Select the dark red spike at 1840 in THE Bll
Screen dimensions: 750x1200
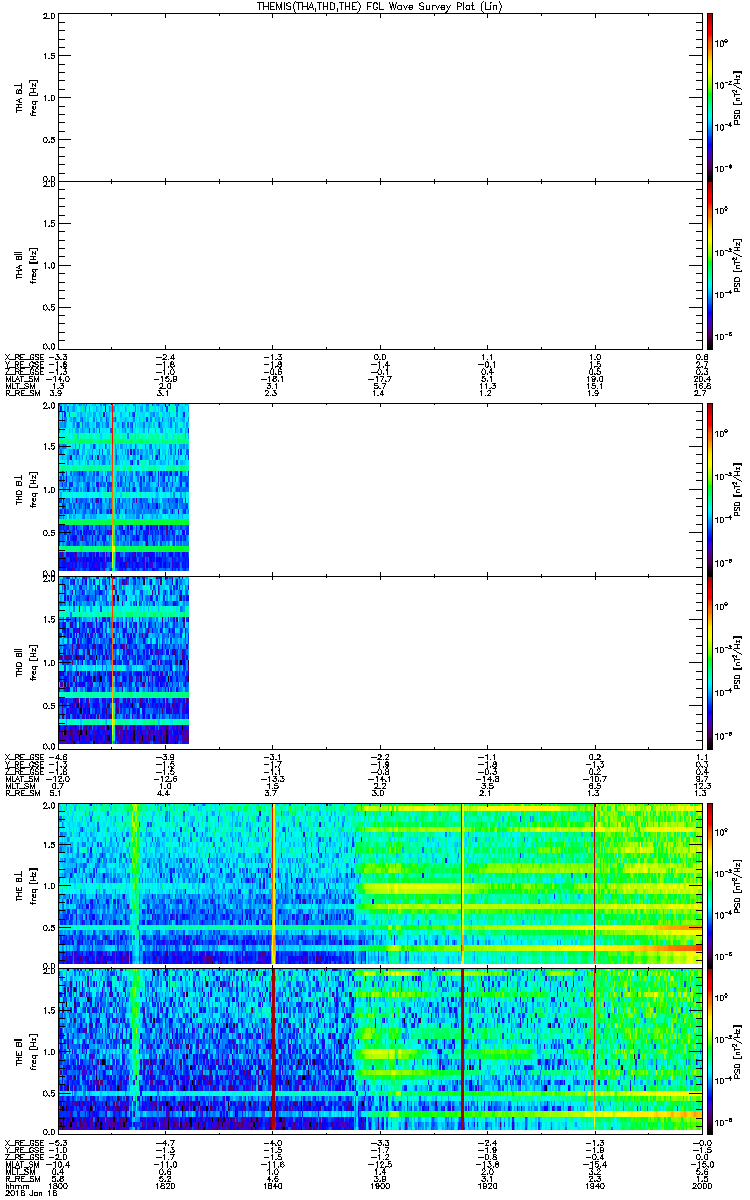coord(273,1049)
